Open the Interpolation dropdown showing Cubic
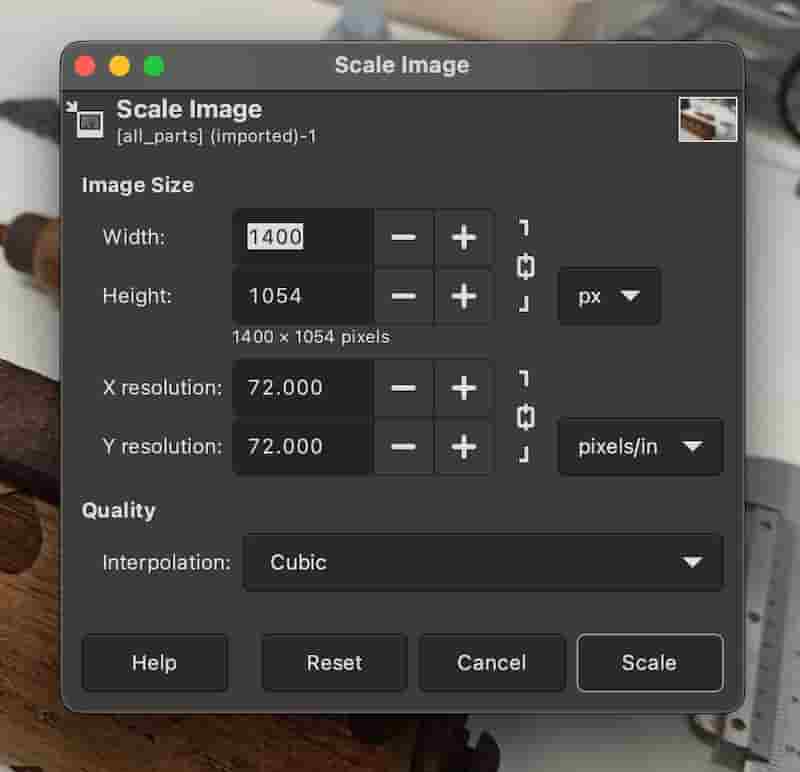Image resolution: width=800 pixels, height=772 pixels. tap(483, 563)
